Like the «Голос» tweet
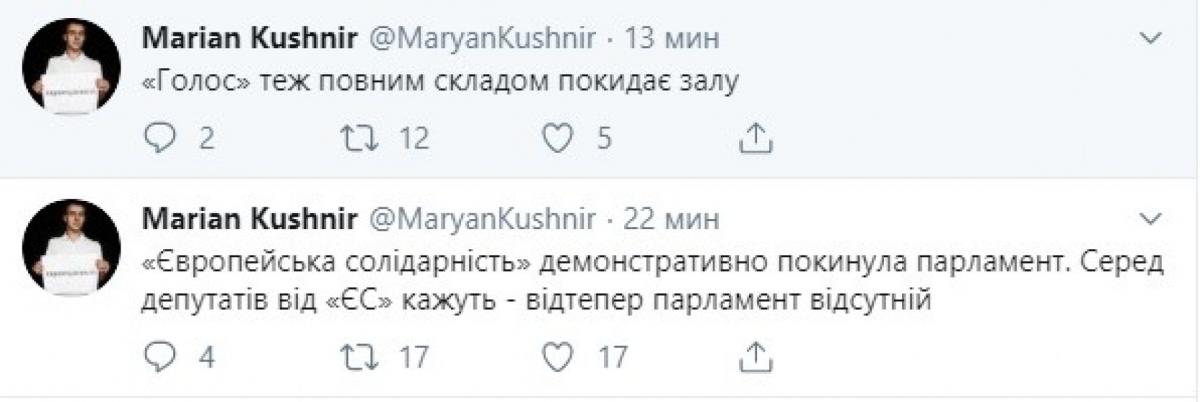This screenshot has width=1200, height=402. click(x=556, y=138)
